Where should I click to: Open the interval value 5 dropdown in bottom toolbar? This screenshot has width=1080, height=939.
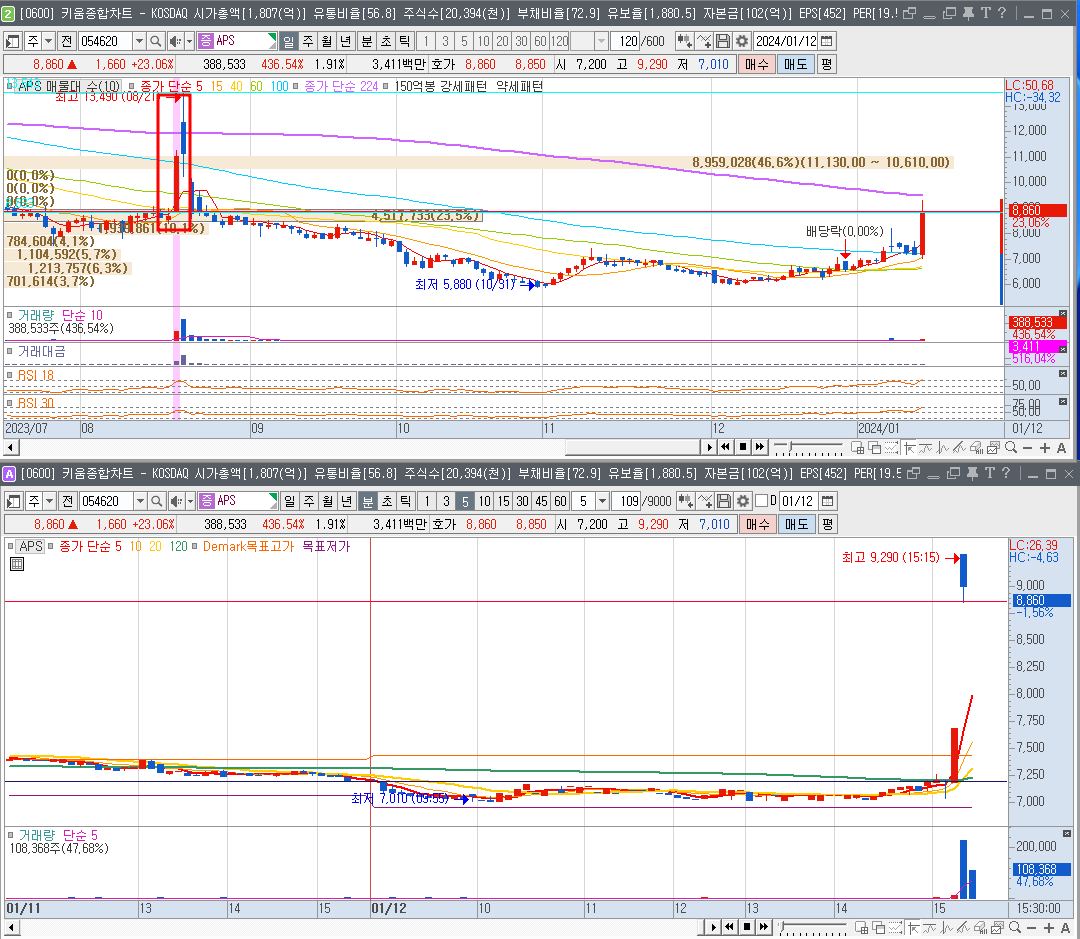603,501
